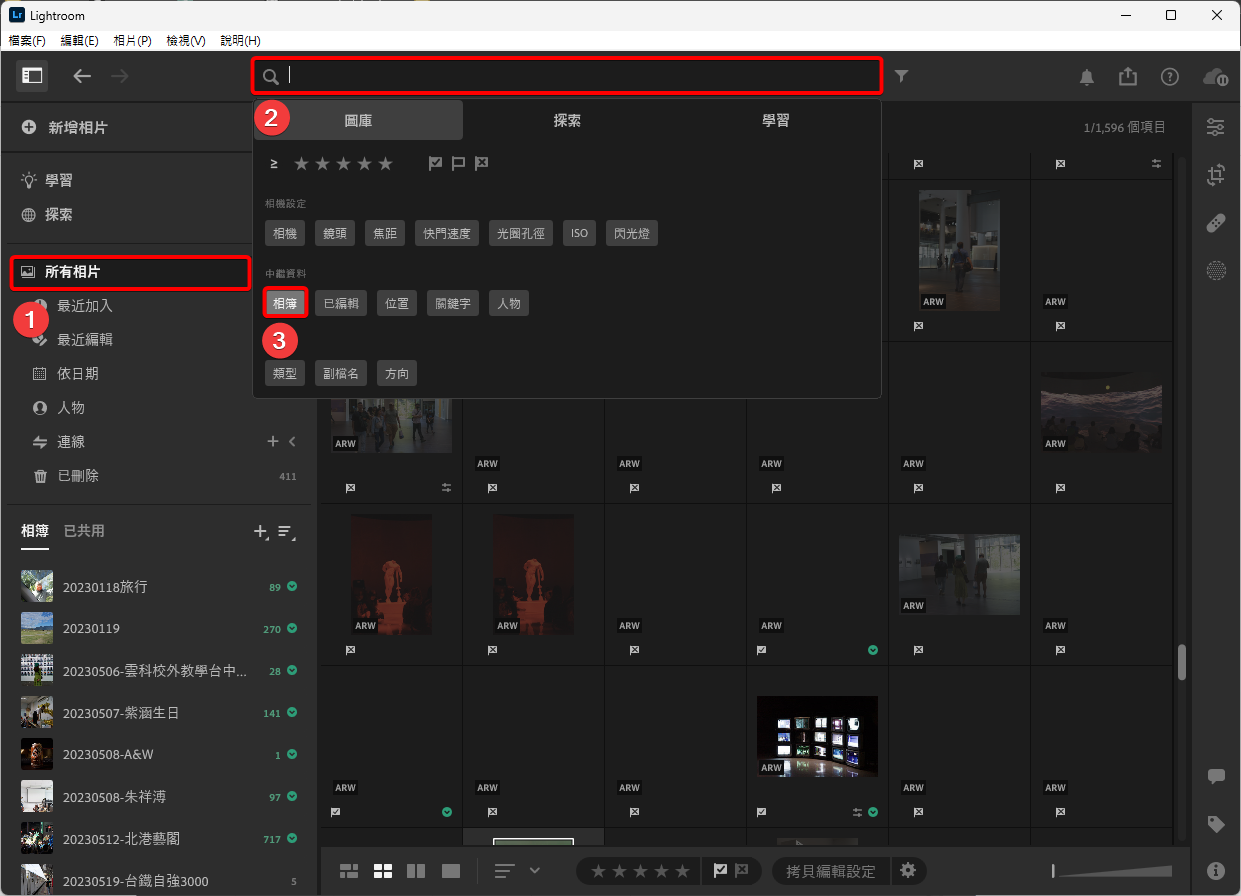Image resolution: width=1241 pixels, height=896 pixels.
Task: Open the 20230512-北港藝閣 album
Action: (x=121, y=839)
